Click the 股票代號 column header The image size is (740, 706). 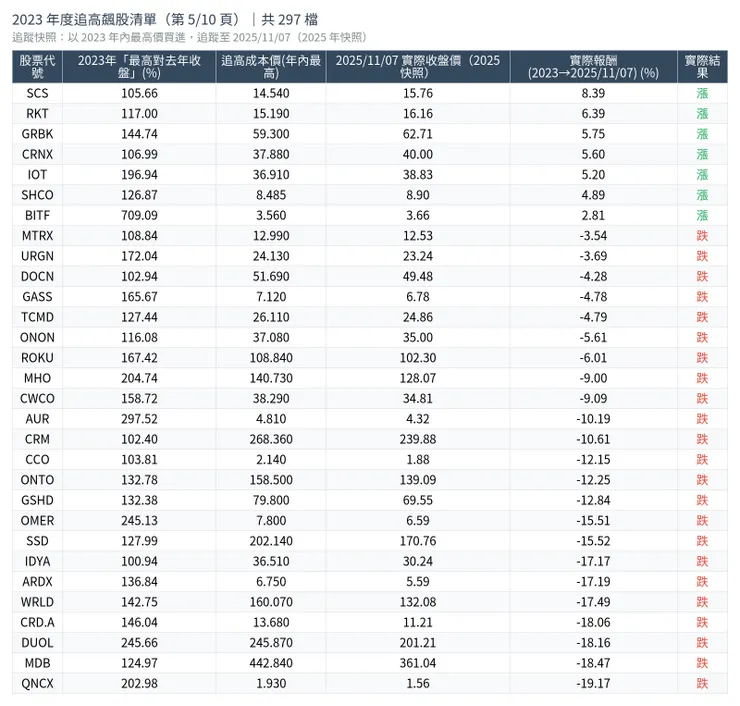38,67
